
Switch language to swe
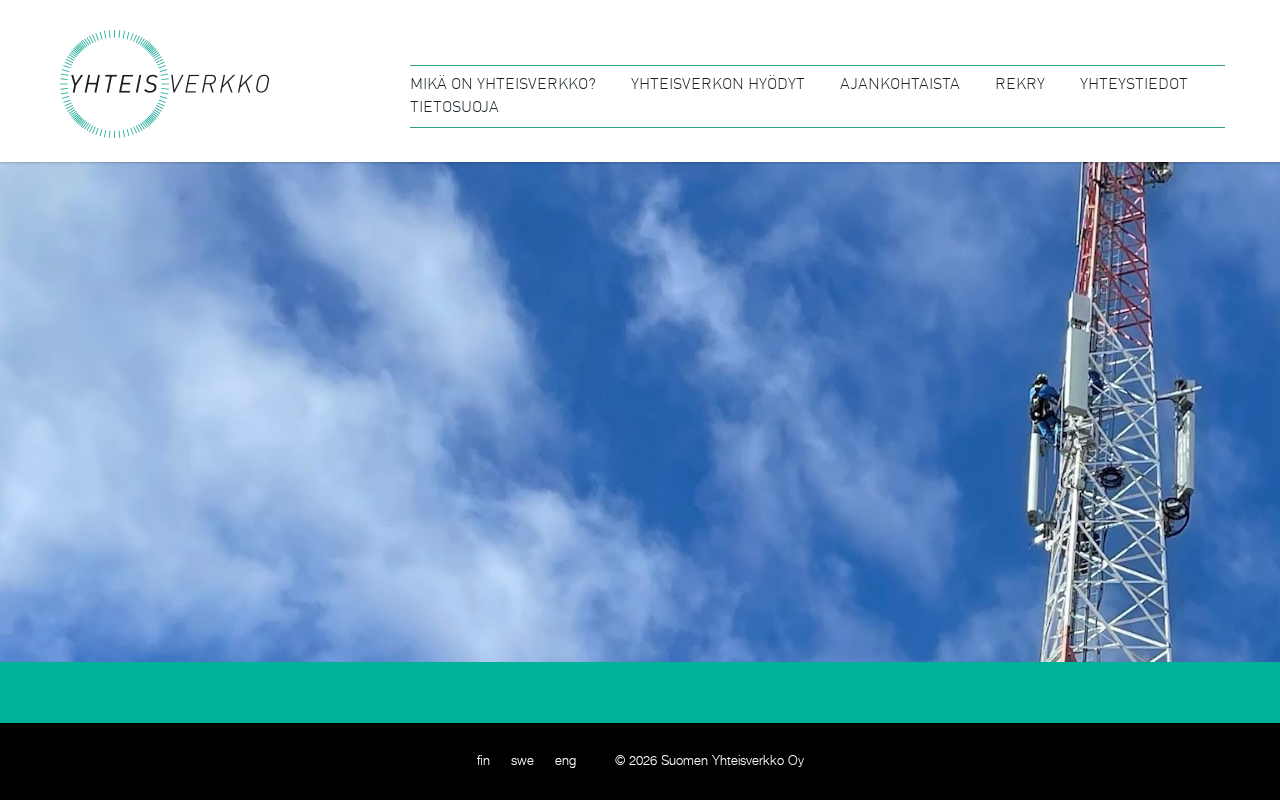522,761
